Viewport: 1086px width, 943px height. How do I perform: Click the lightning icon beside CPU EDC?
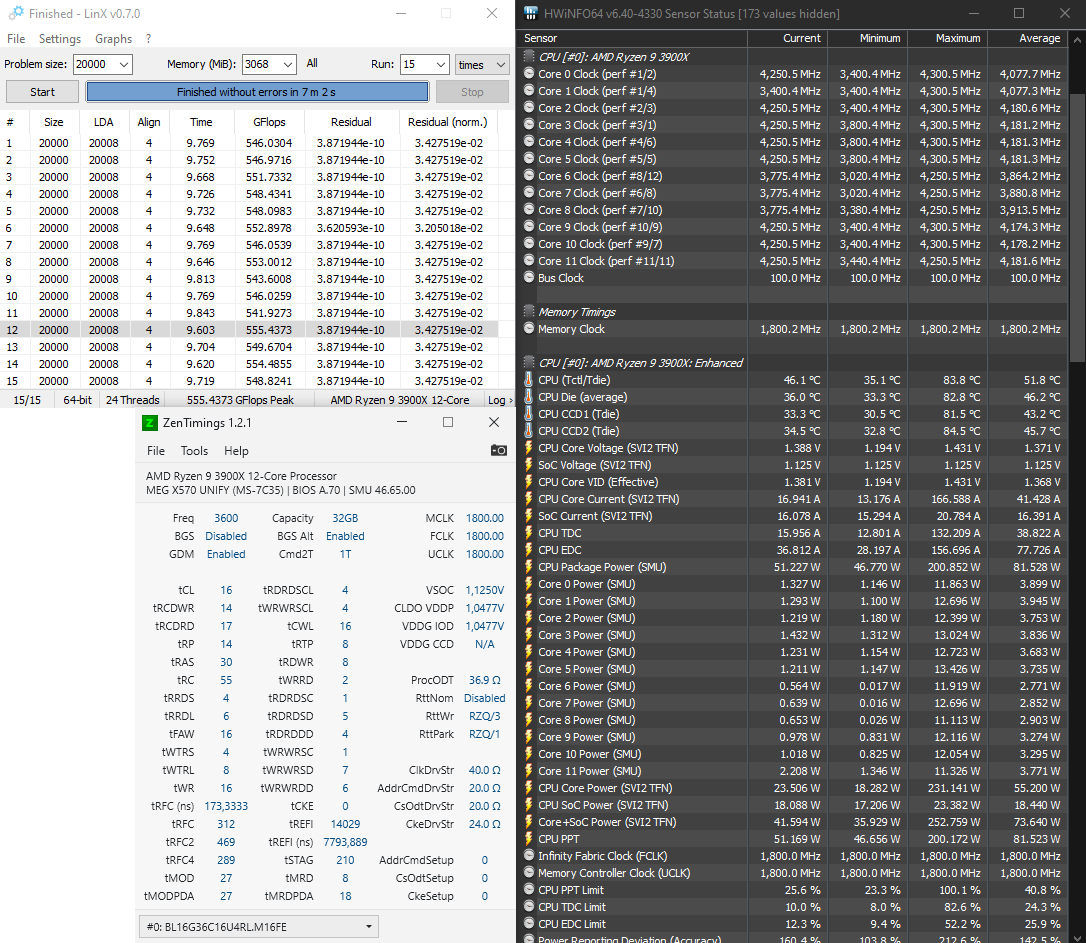[528, 550]
